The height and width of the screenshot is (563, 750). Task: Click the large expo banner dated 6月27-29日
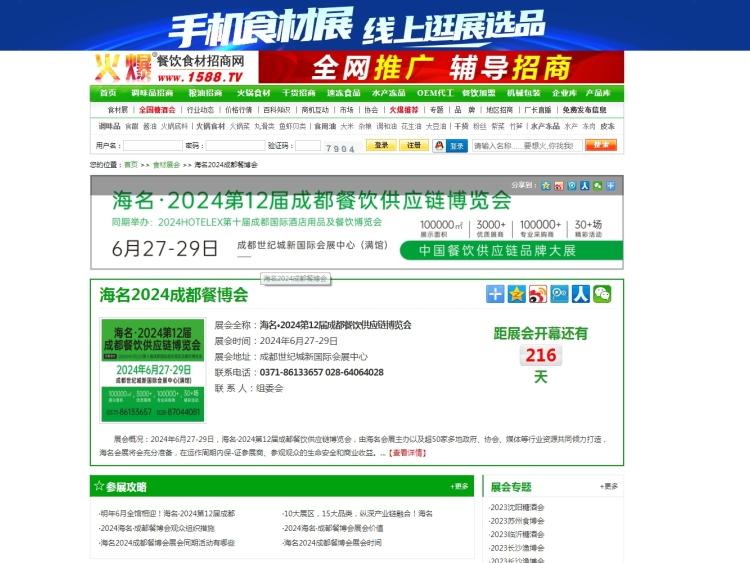357,222
